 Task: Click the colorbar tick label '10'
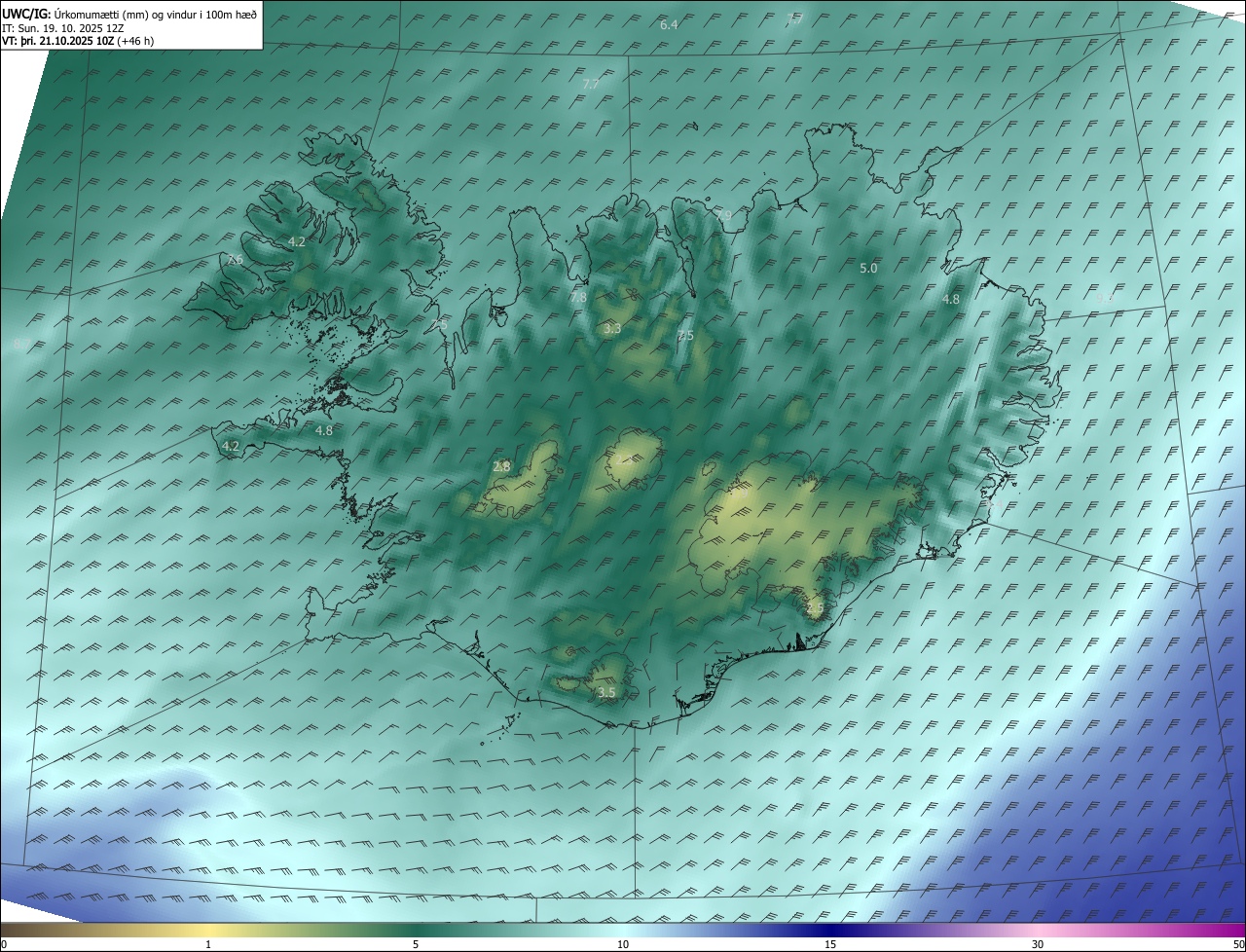623,944
